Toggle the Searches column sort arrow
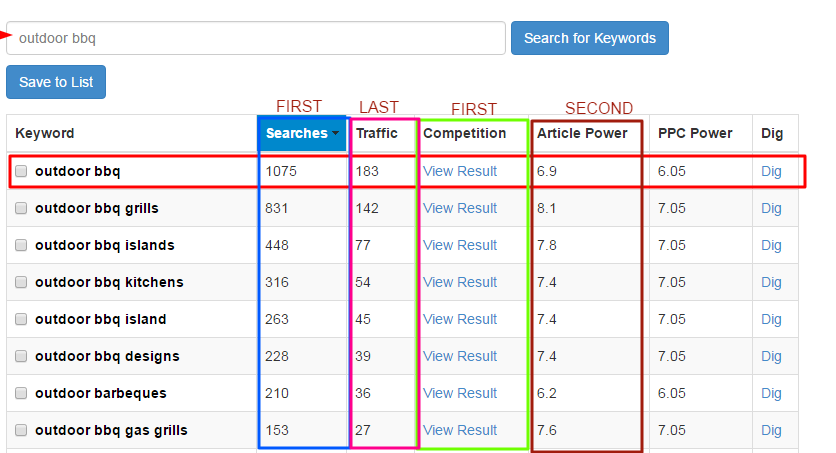 pyautogui.click(x=335, y=133)
